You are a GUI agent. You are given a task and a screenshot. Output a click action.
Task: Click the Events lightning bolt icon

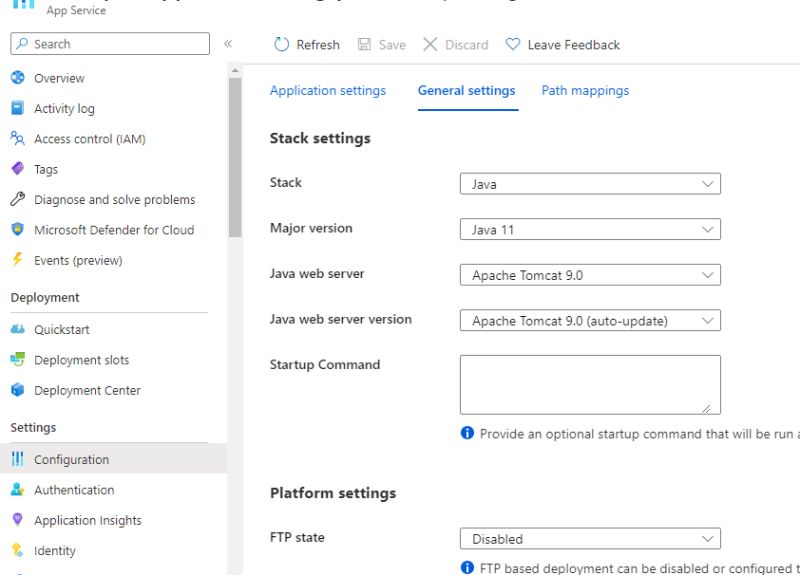(x=17, y=260)
